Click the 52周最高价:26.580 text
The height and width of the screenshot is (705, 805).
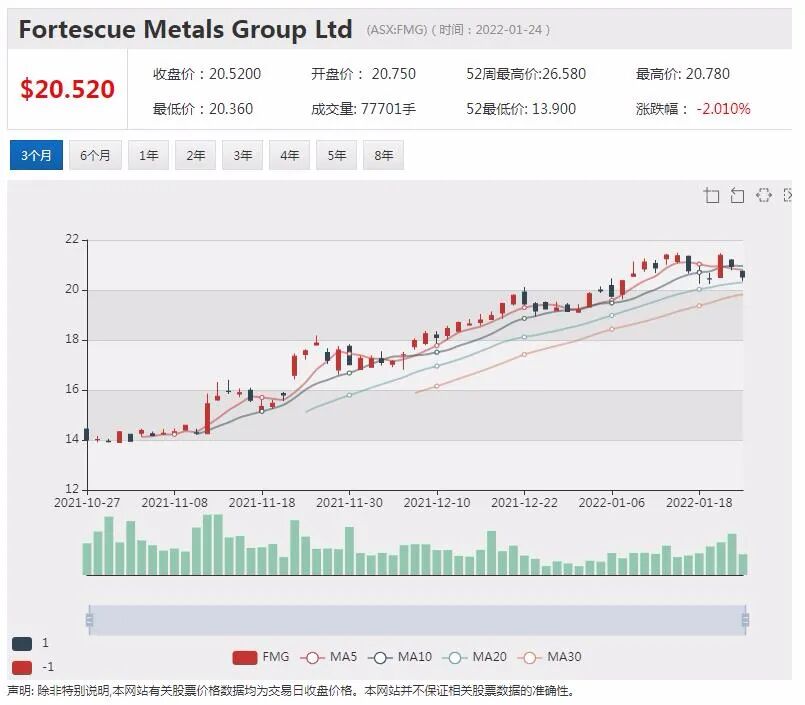point(526,74)
